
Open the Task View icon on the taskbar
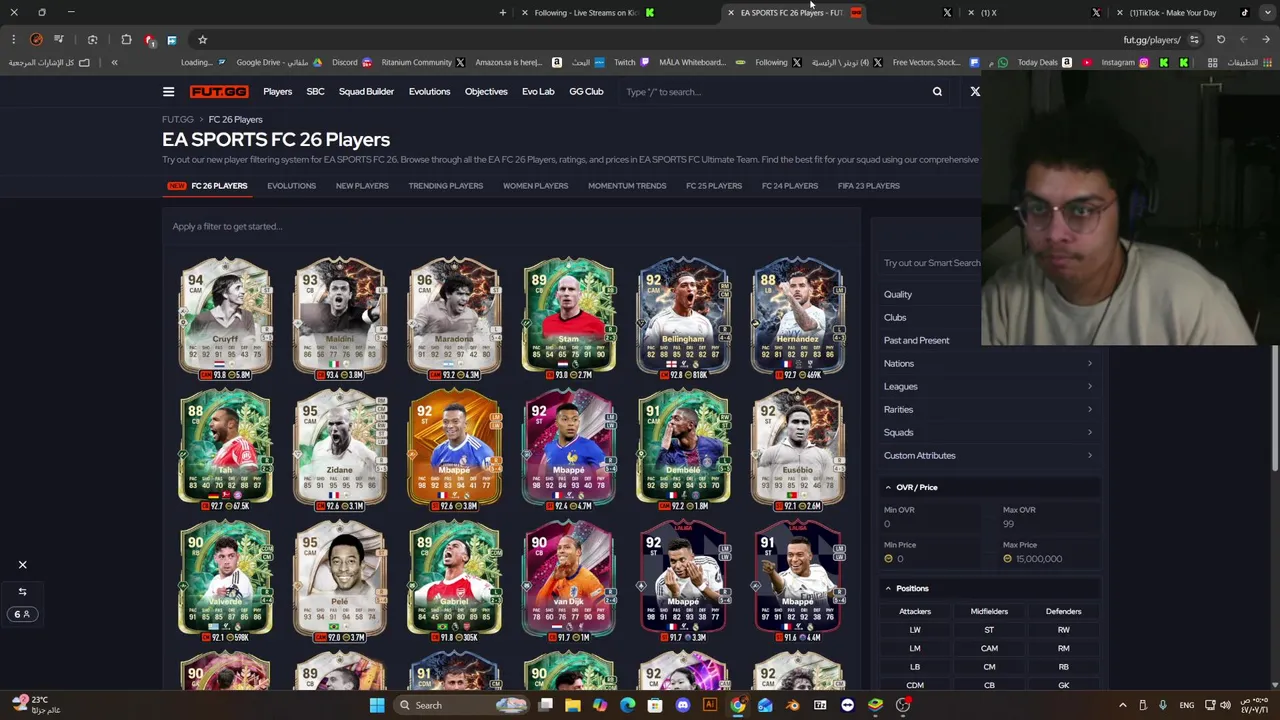[546, 705]
